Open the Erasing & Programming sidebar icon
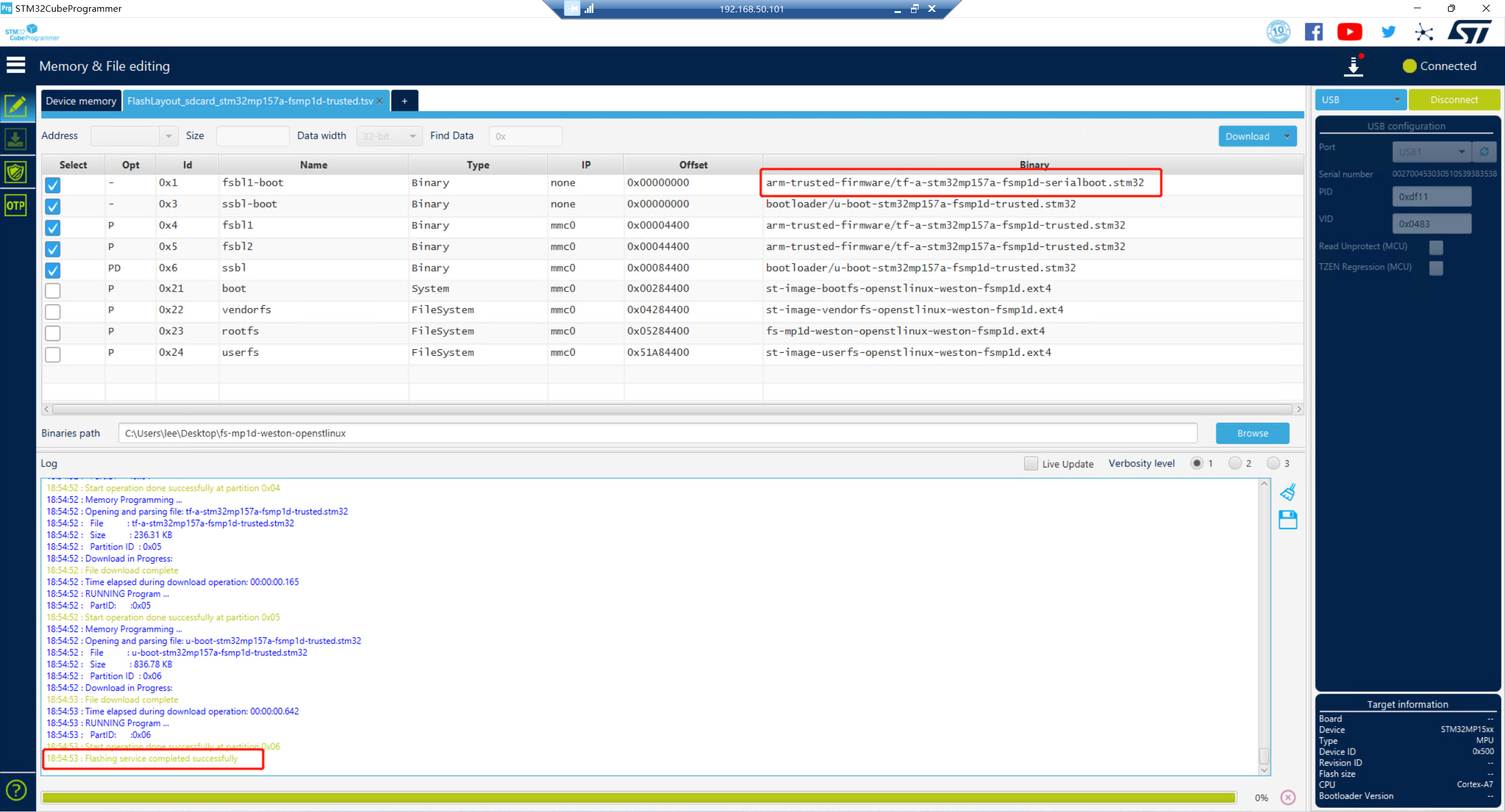The width and height of the screenshot is (1505, 812). pos(15,139)
